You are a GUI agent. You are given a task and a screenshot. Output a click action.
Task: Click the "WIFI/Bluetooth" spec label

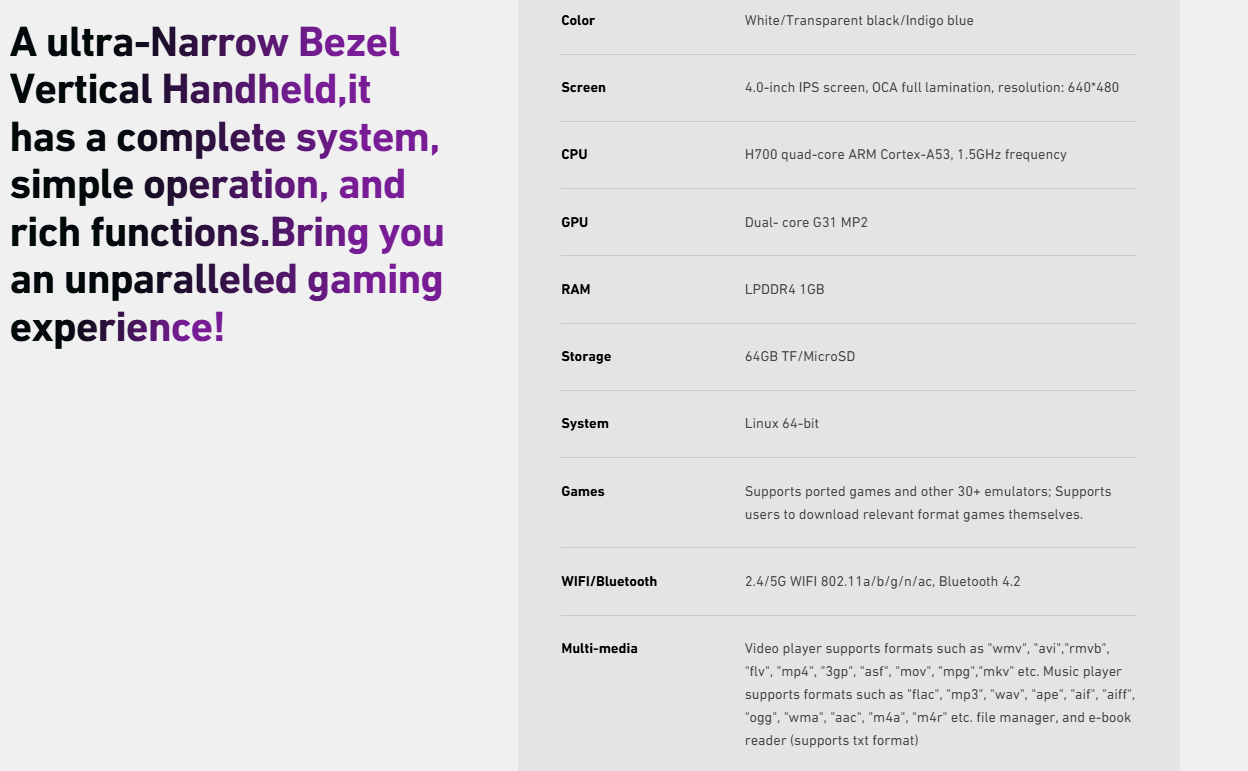click(609, 581)
